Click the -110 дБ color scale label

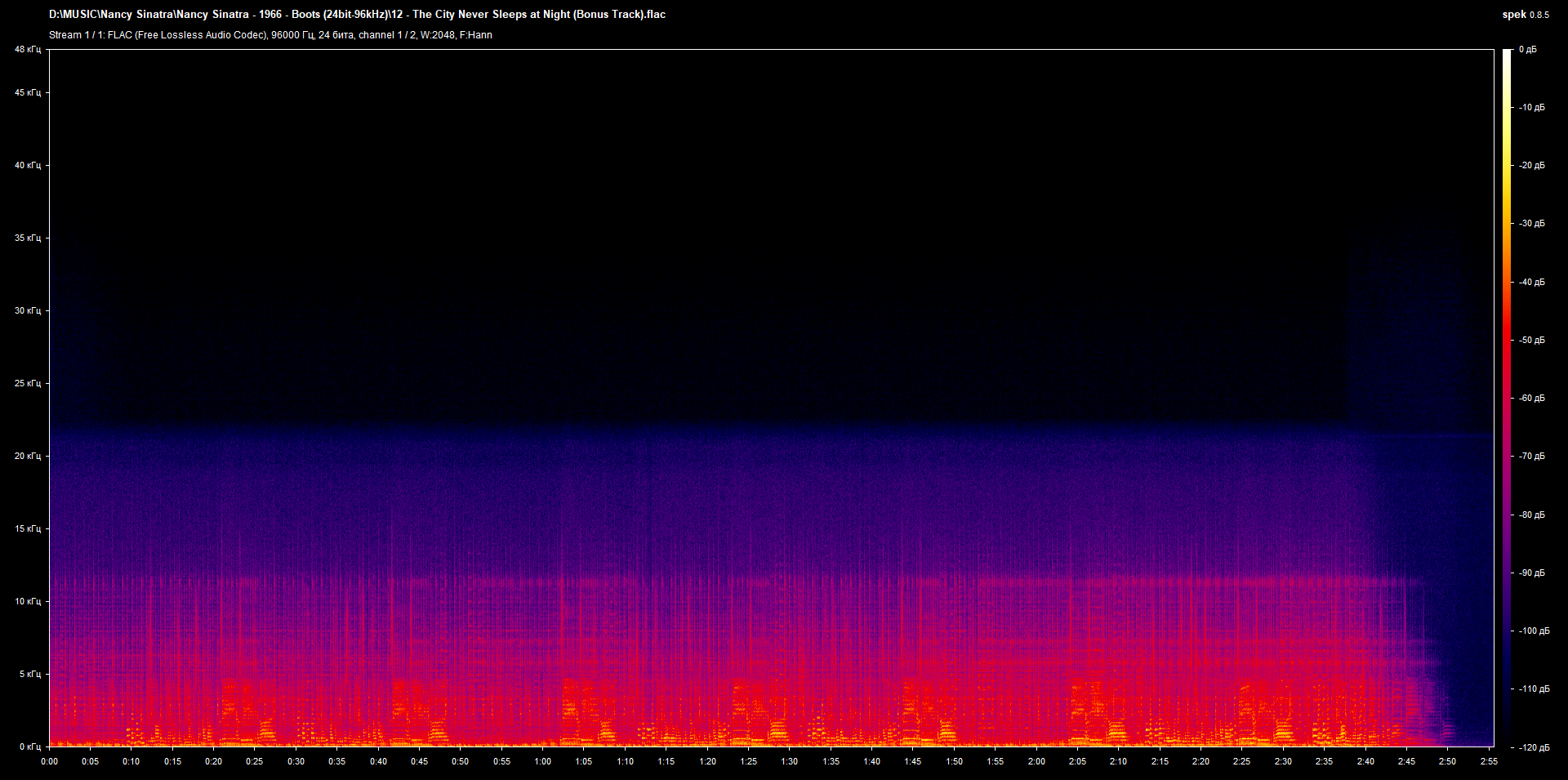point(1533,689)
